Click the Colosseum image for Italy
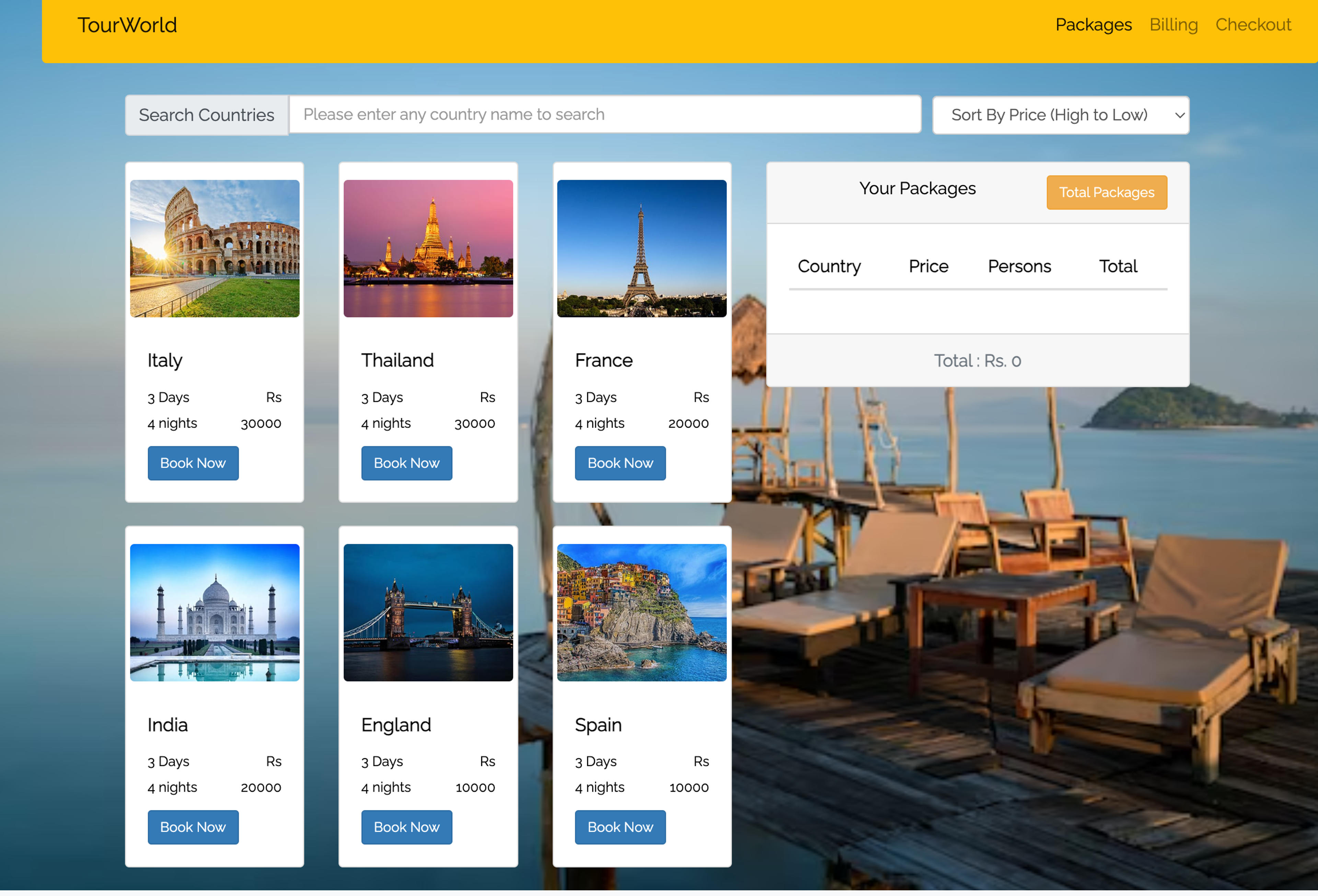This screenshot has width=1318, height=896. tap(215, 248)
